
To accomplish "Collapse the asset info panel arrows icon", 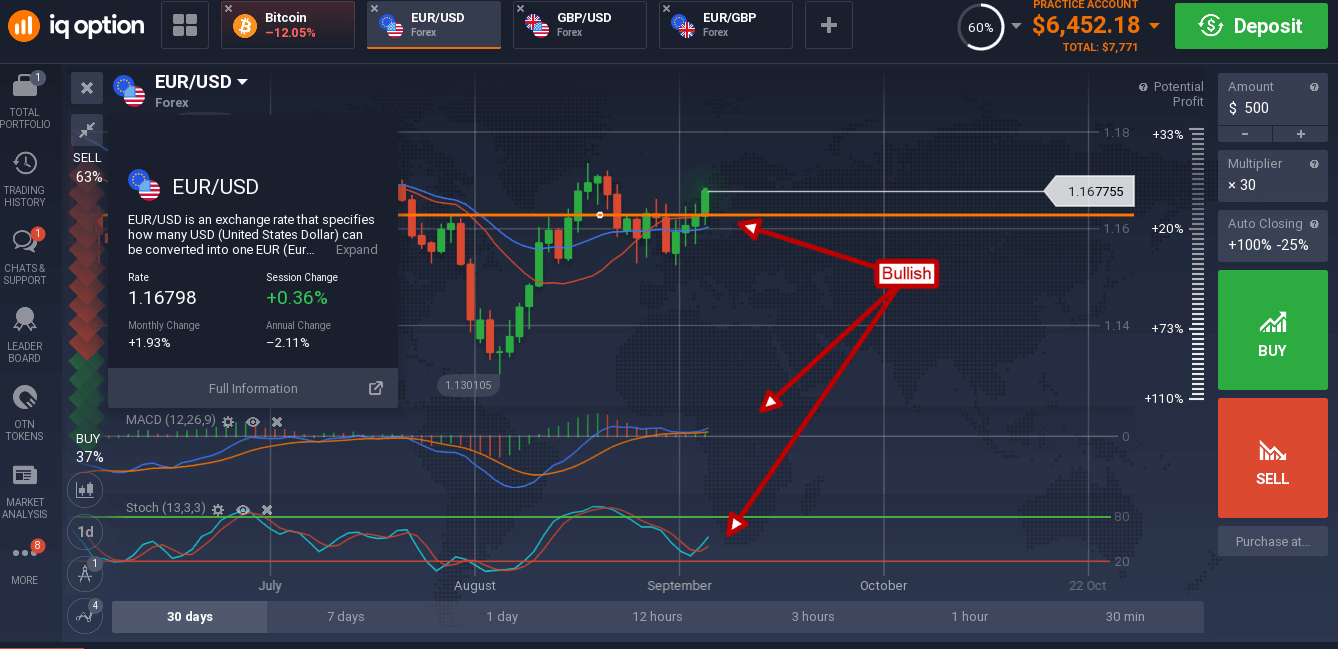I will [x=87, y=129].
